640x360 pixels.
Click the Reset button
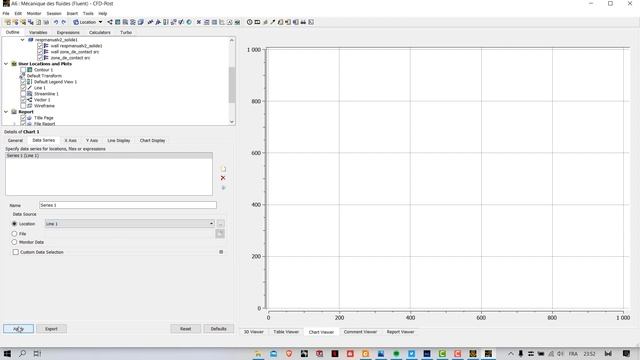[185, 329]
